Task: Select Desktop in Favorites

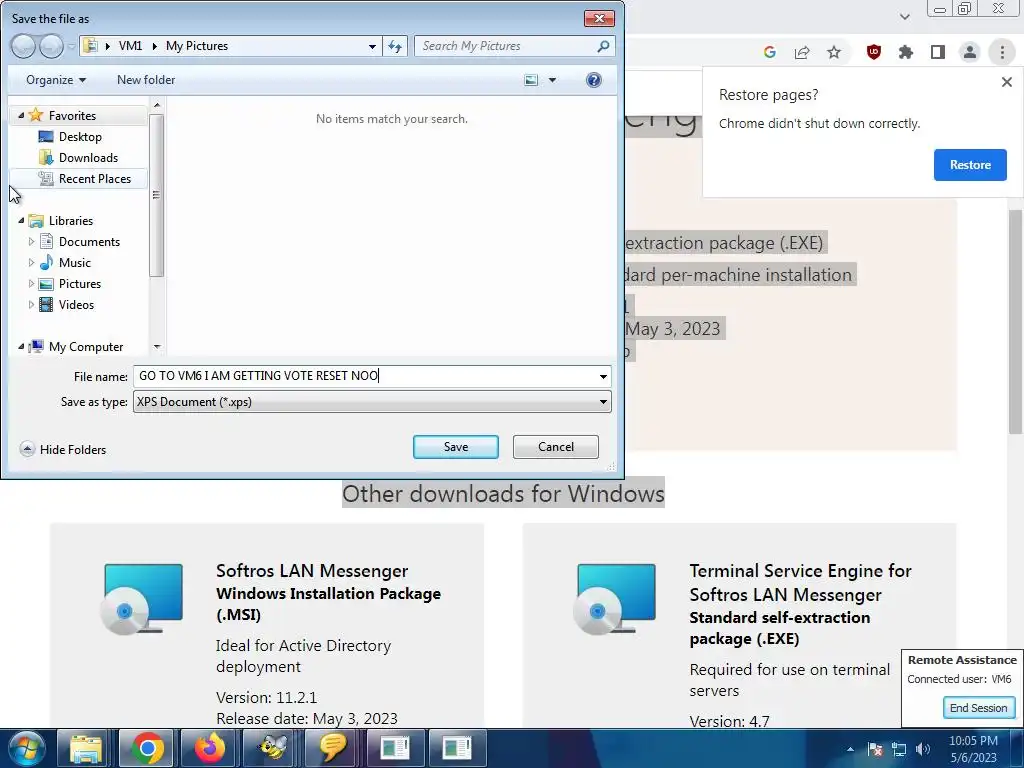Action: 80,136
